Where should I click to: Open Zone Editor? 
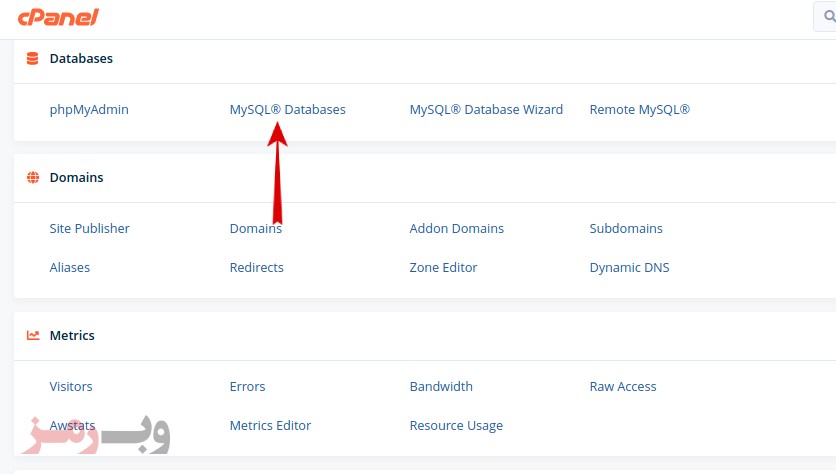[x=443, y=267]
